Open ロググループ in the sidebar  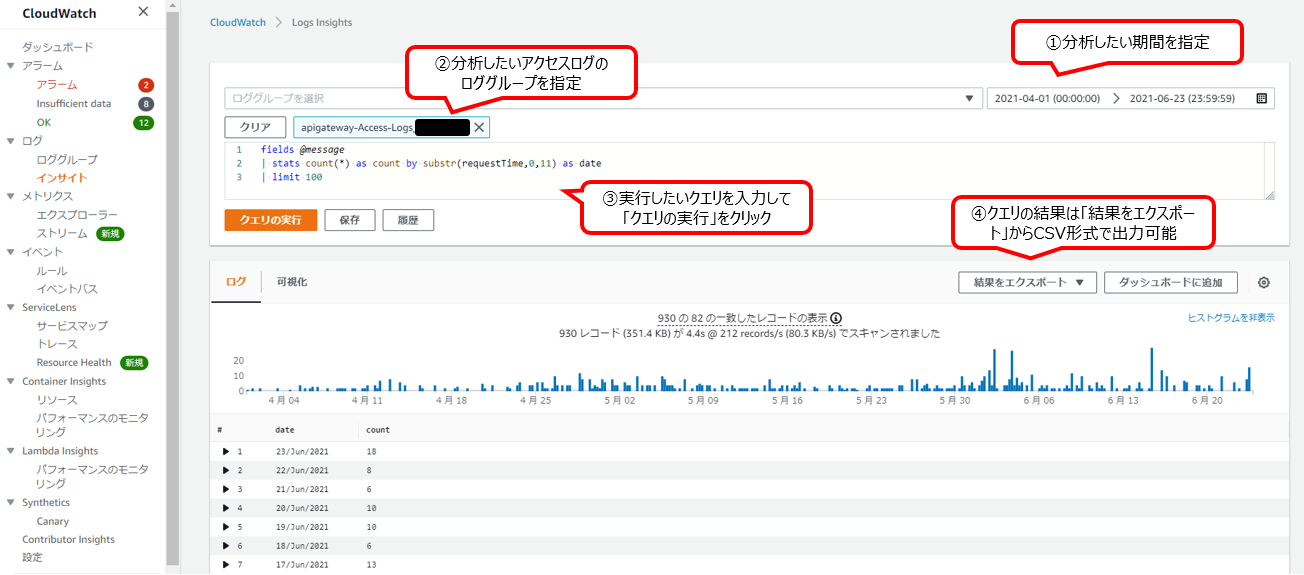click(x=67, y=160)
